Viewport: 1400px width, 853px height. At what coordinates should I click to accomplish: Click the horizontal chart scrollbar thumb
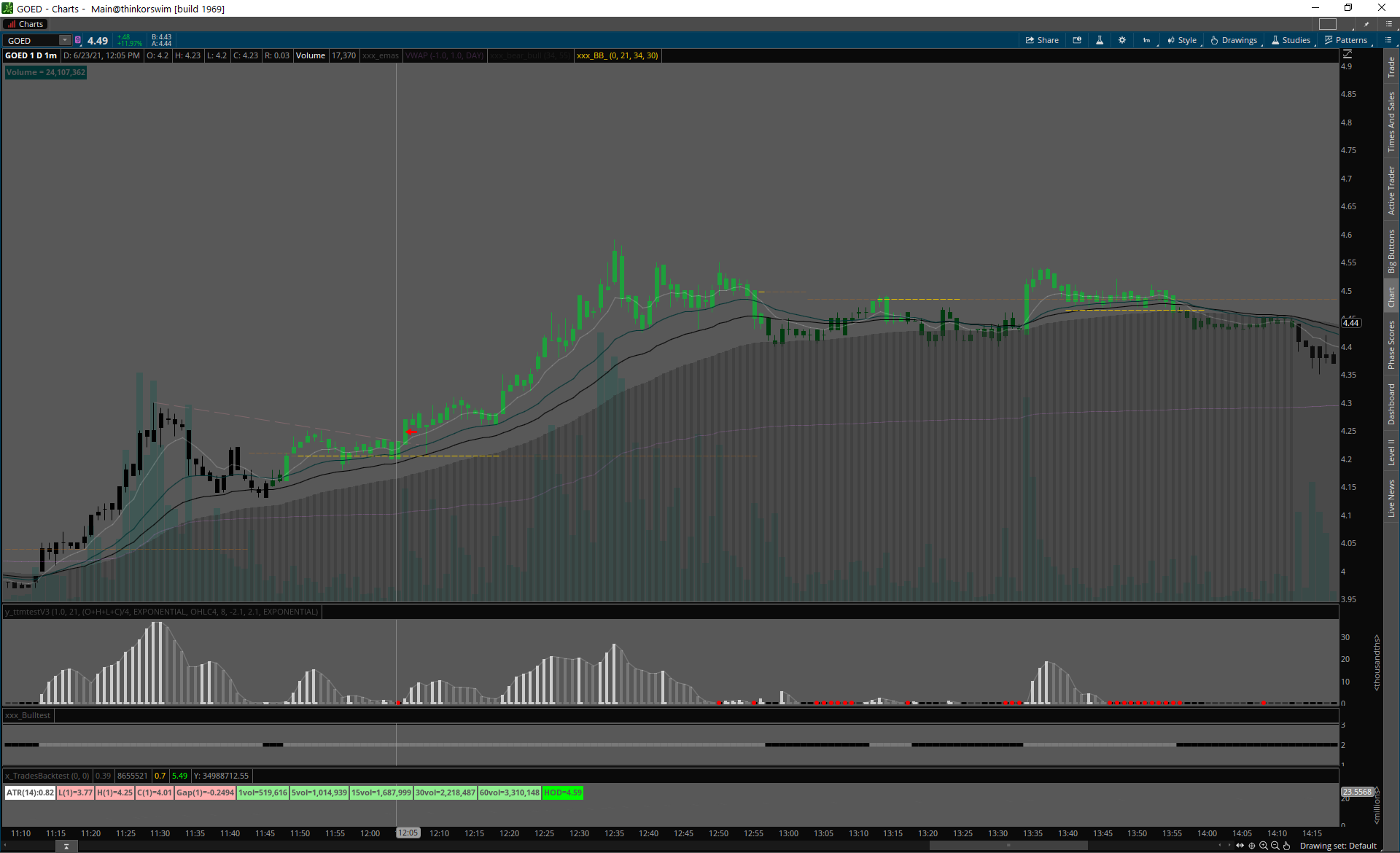pos(1008,846)
